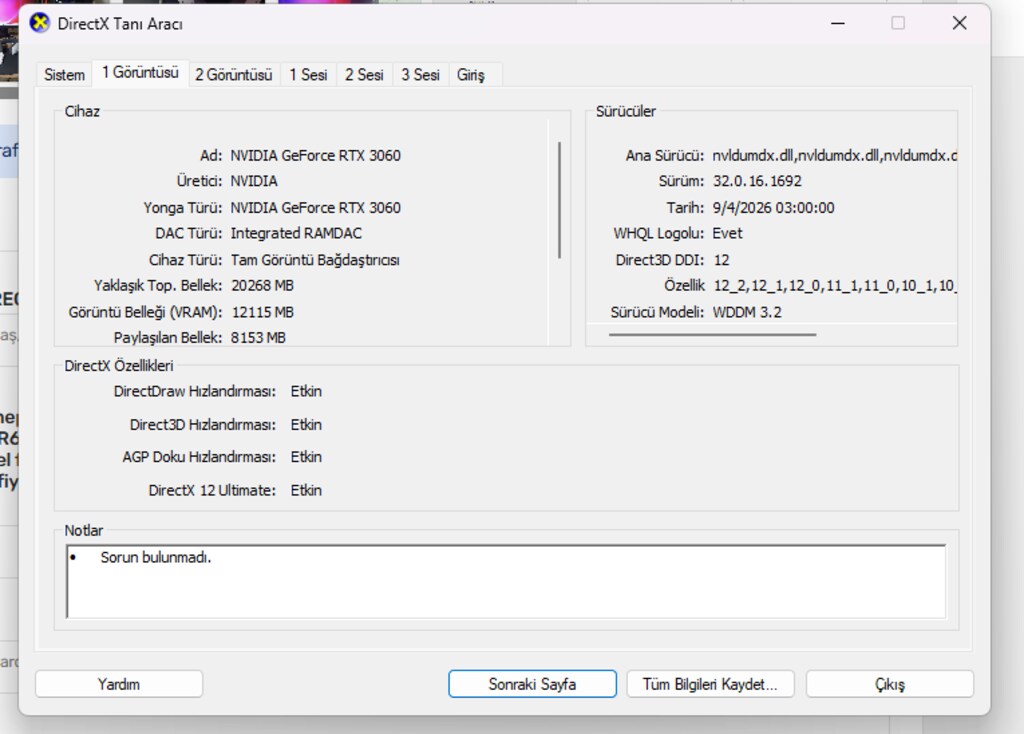Switch to the Sistem tab
This screenshot has width=1024, height=734.
click(64, 74)
